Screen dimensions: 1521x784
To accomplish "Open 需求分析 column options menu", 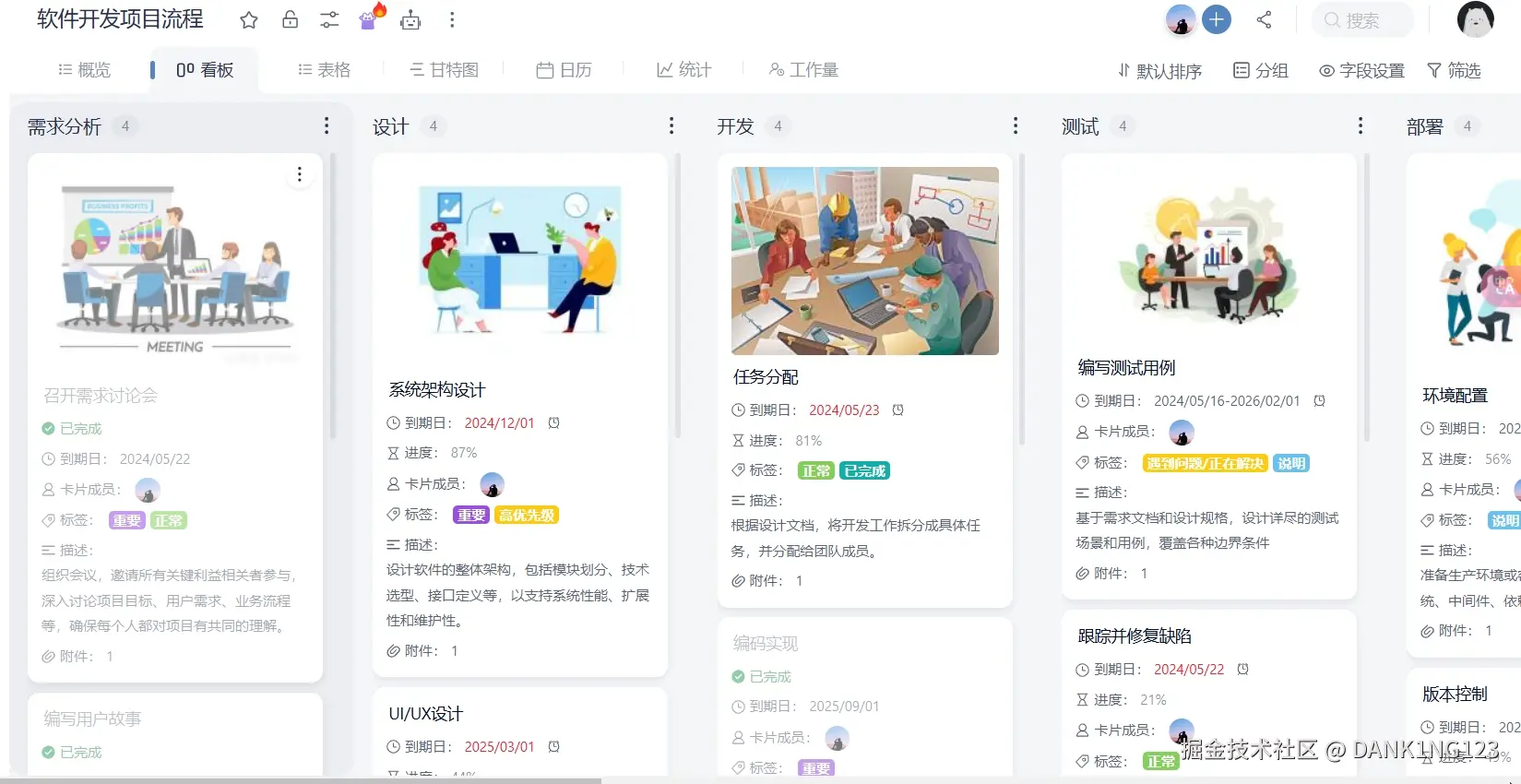I will [x=327, y=125].
